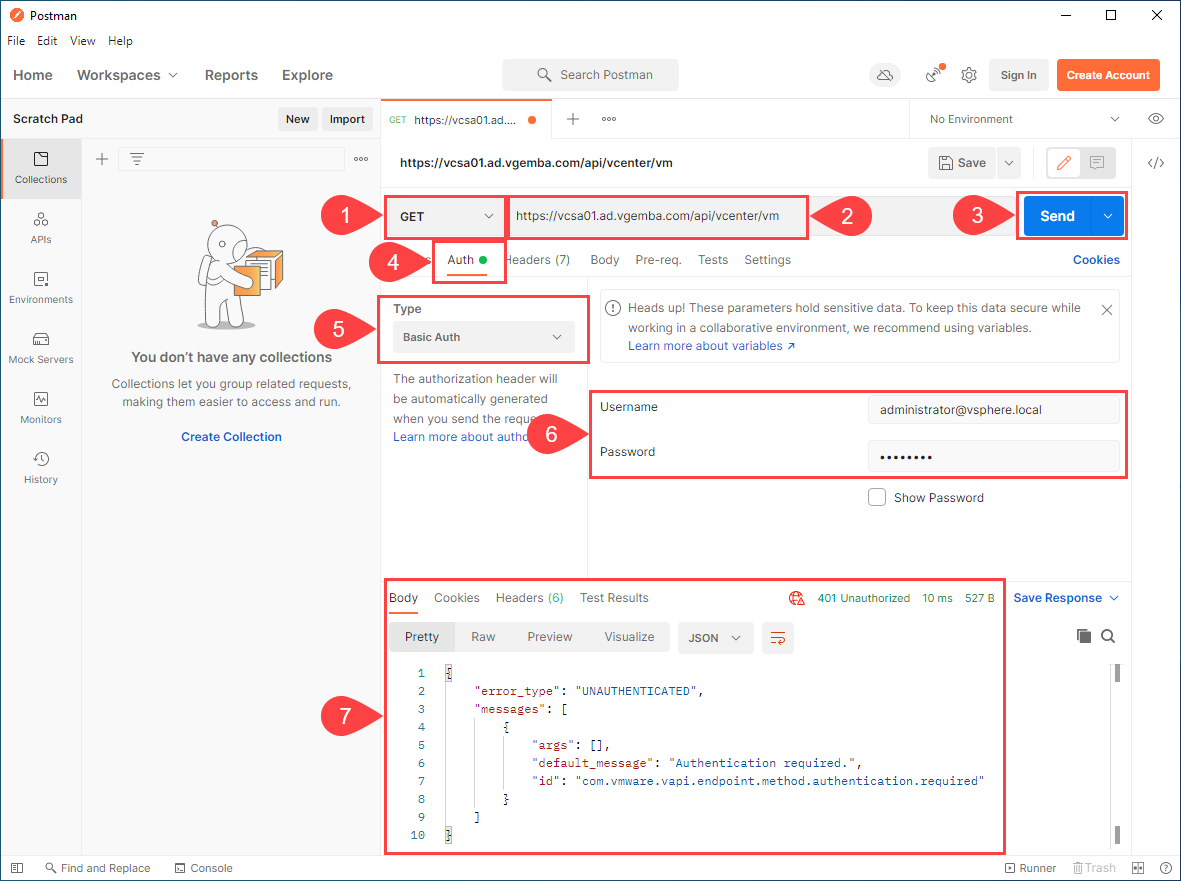Select the Visualize response view

pyautogui.click(x=629, y=637)
